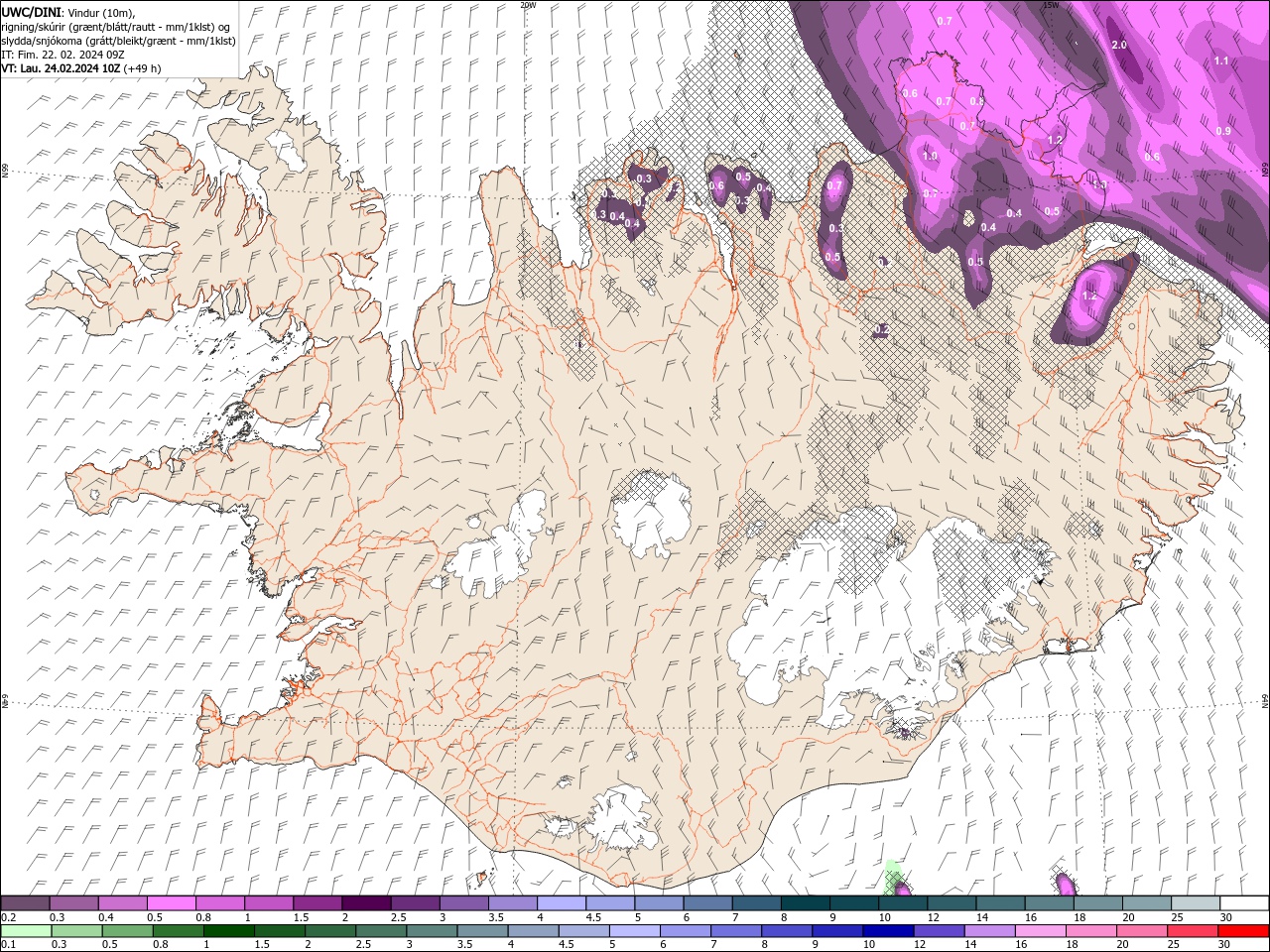Select the bright red lower swatch after 30
Image resolution: width=1270 pixels, height=952 pixels.
point(1244,931)
